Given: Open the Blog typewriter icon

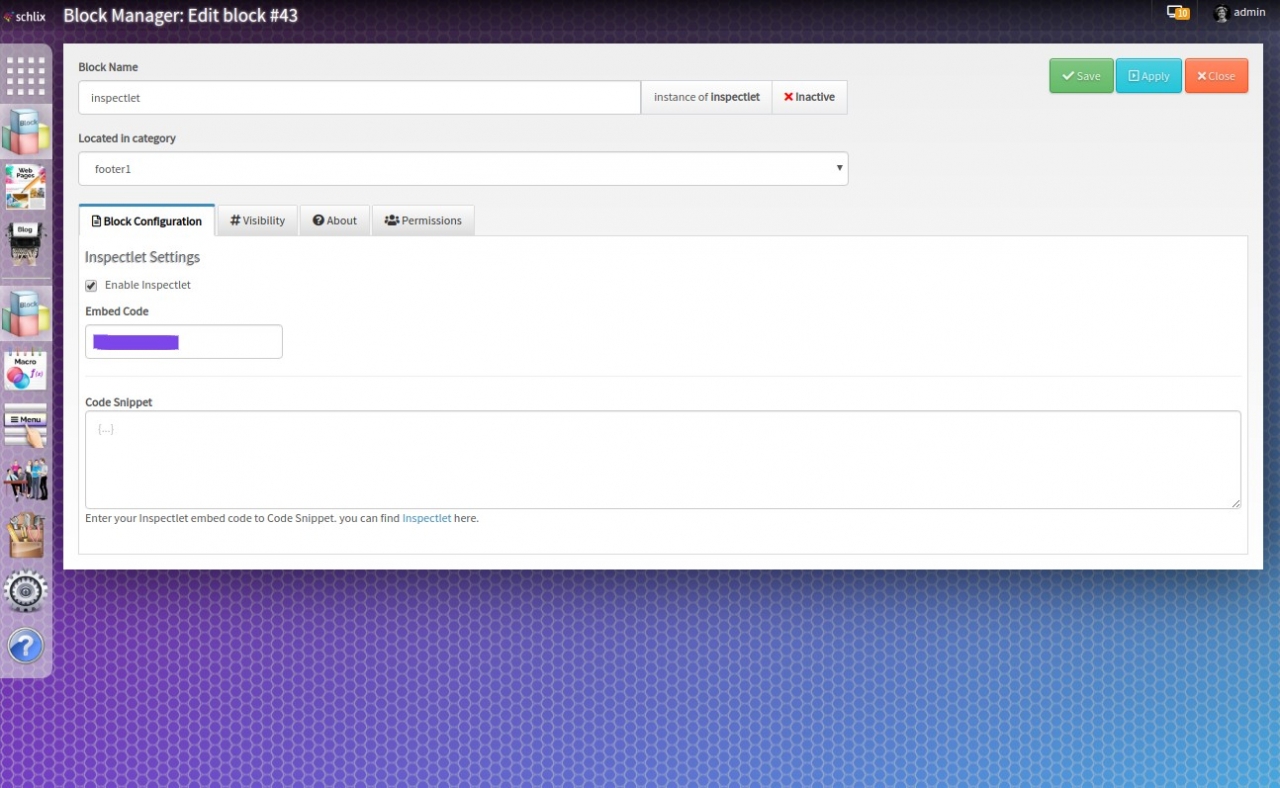Looking at the screenshot, I should point(26,244).
